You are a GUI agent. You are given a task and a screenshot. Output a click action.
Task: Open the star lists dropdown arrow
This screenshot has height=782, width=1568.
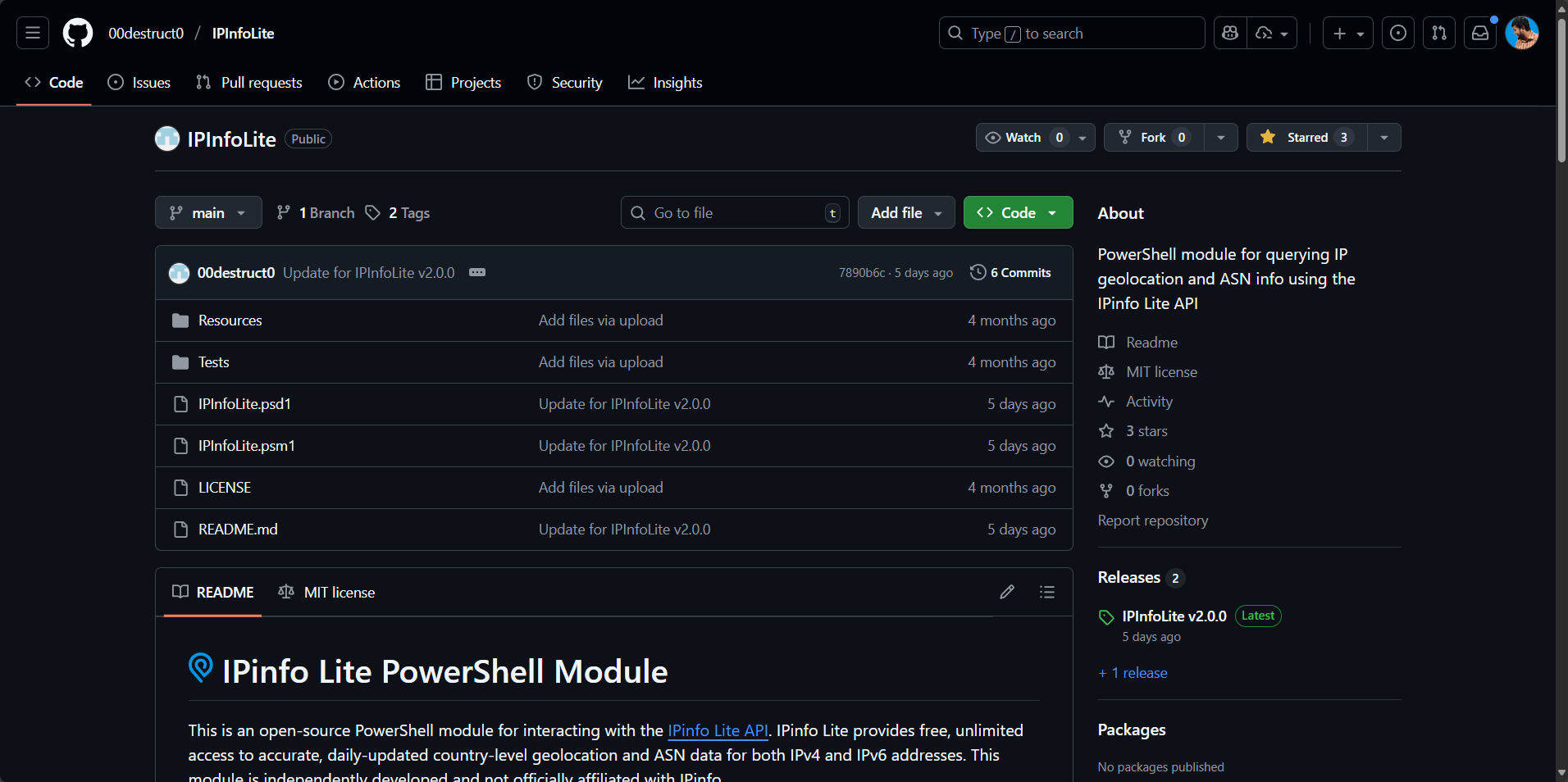tap(1384, 138)
